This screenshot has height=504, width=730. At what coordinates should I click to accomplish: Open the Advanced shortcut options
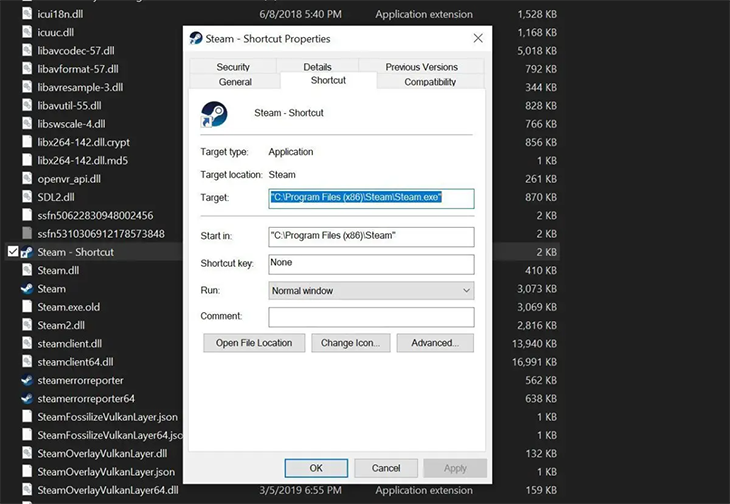(x=435, y=343)
